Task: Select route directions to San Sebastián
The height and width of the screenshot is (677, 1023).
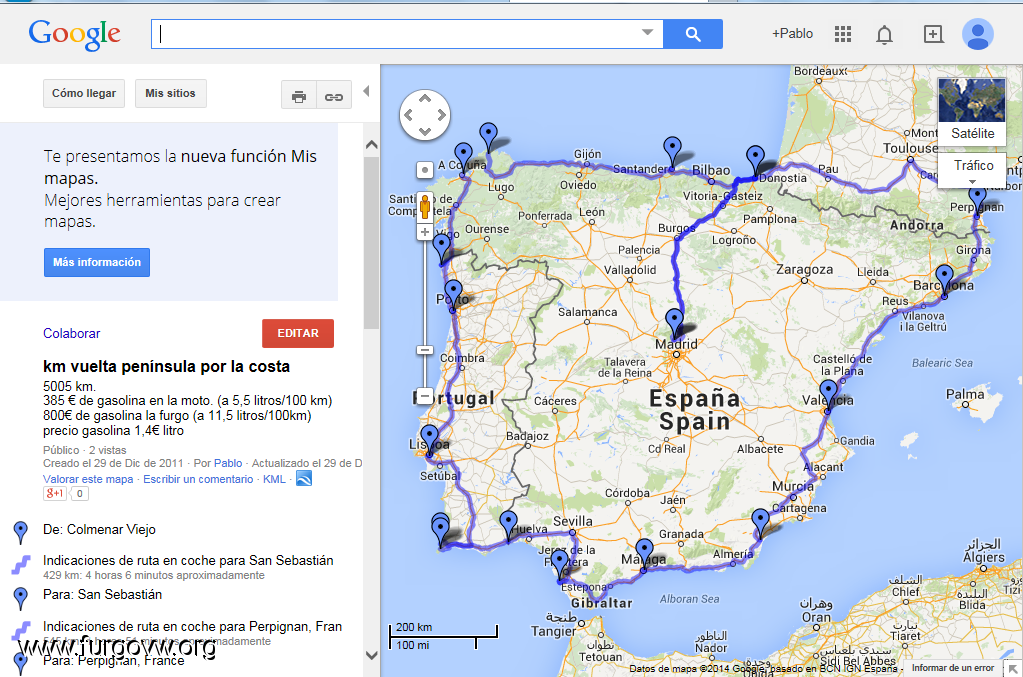Action: (188, 560)
